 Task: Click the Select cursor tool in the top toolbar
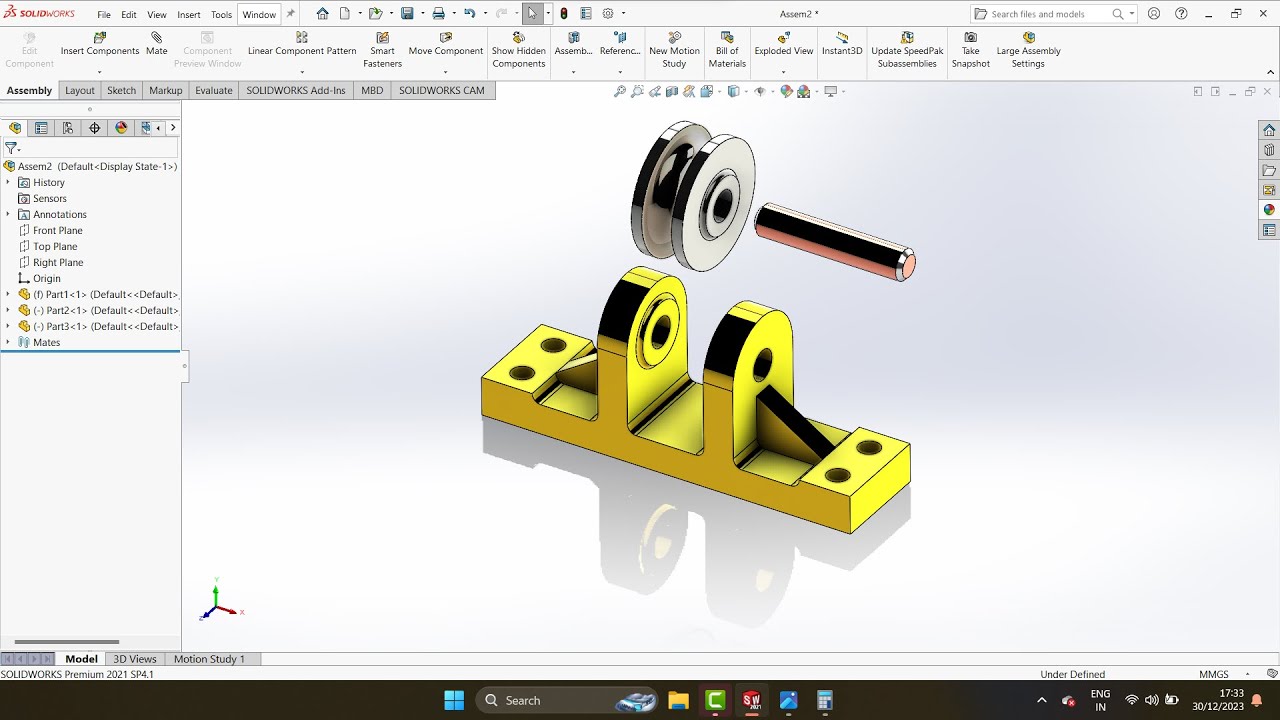pos(532,14)
